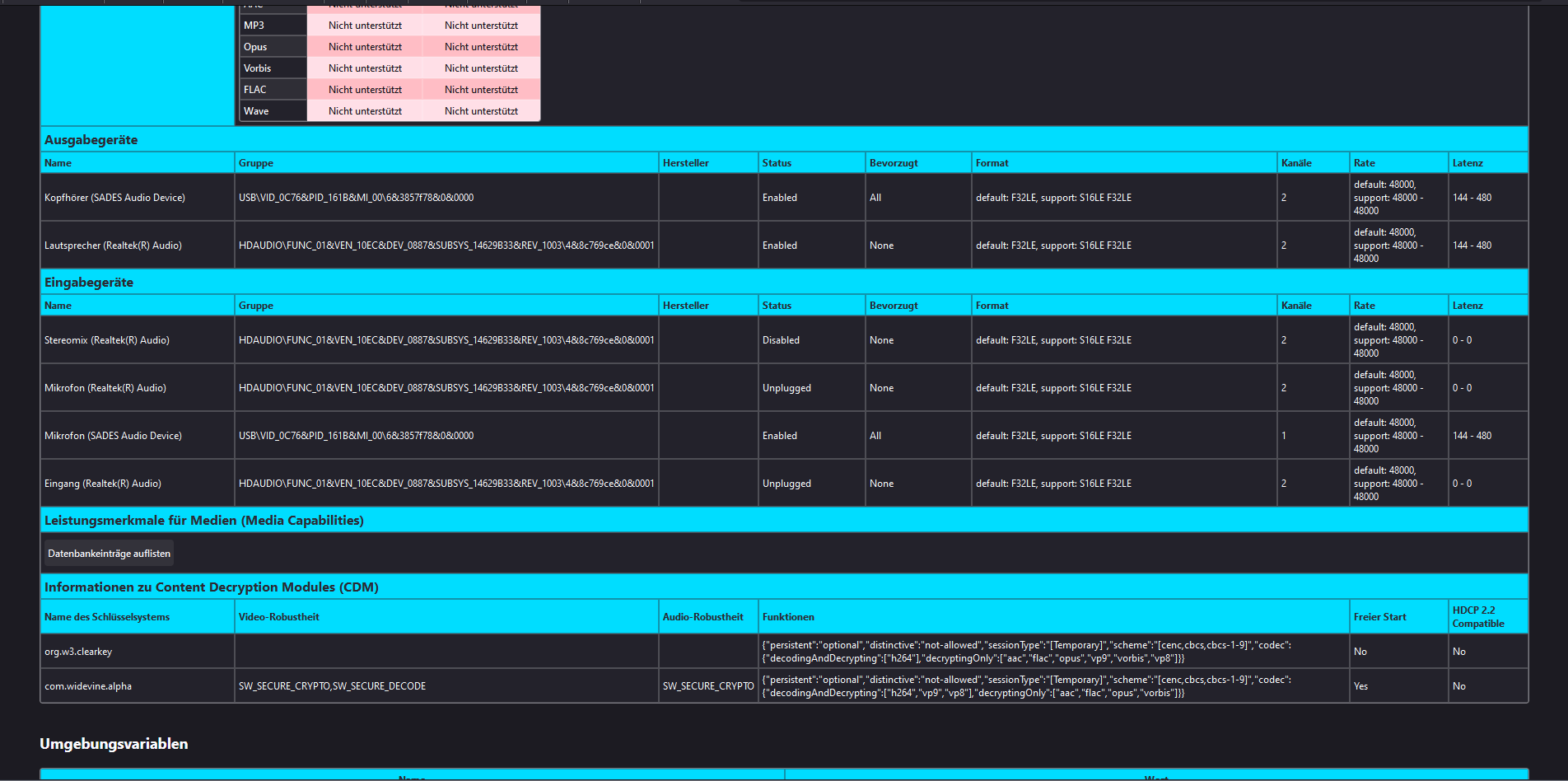Select the Stereomix (Realtek(R) Audio) entry
The image size is (1568, 781).
(x=107, y=340)
